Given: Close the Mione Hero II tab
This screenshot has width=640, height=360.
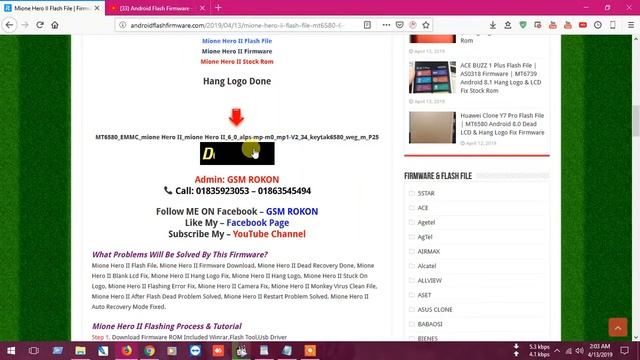Looking at the screenshot, I should point(97,8).
